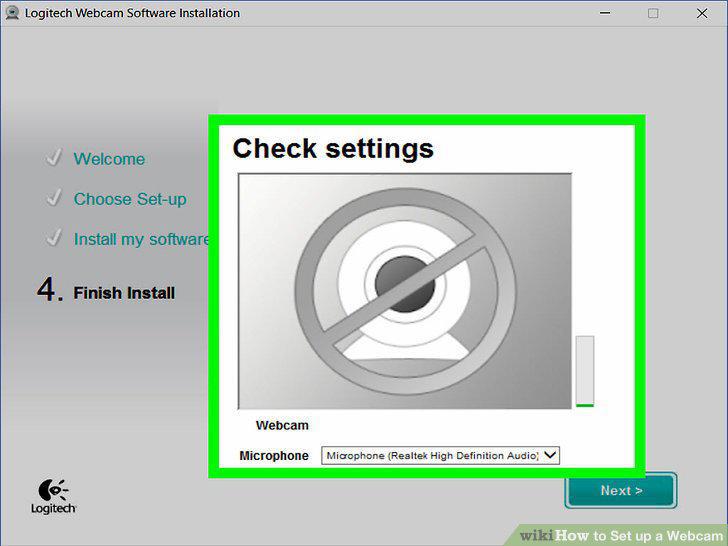Select the Choose Set-up step

click(130, 199)
